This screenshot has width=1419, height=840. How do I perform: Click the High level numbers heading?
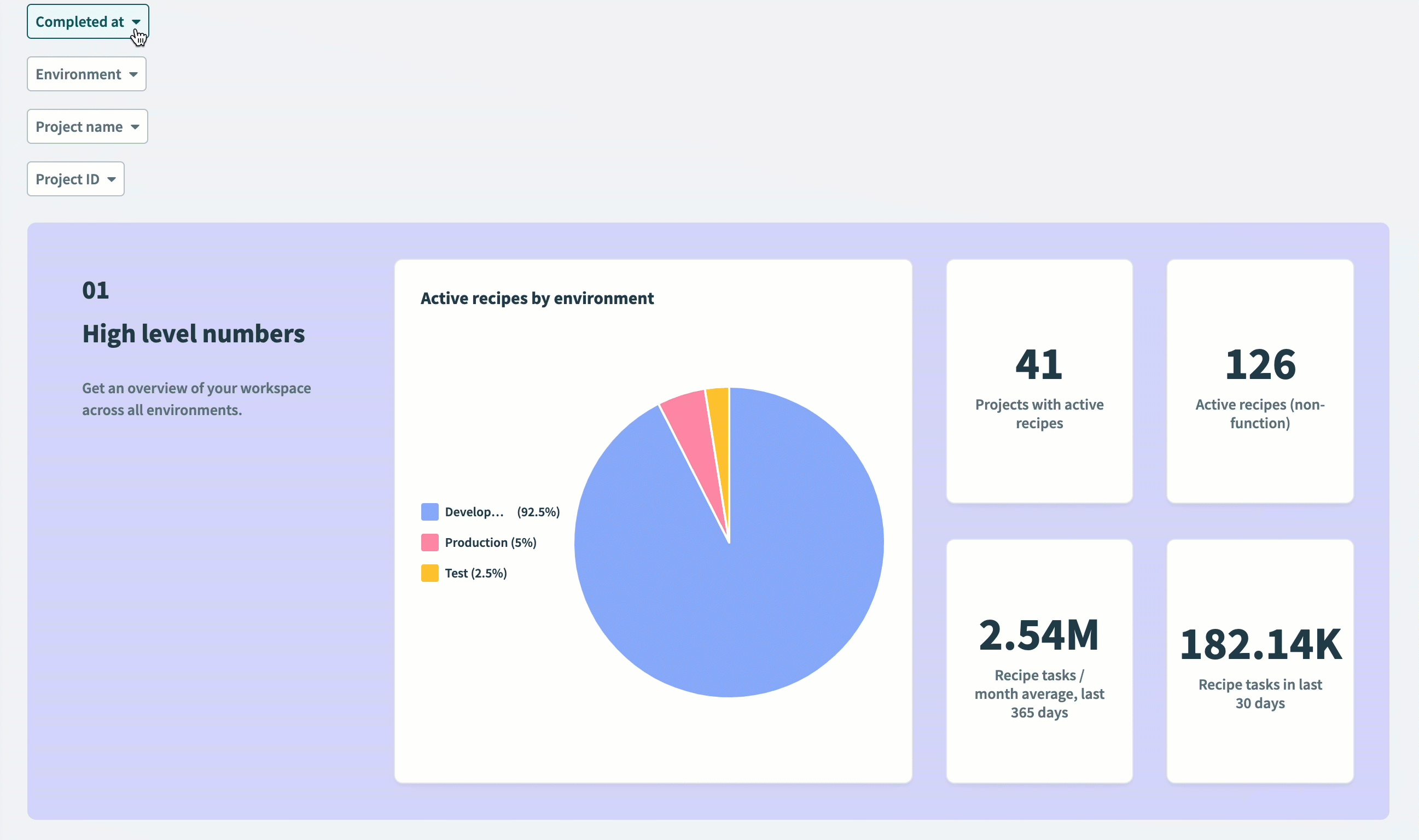click(193, 334)
